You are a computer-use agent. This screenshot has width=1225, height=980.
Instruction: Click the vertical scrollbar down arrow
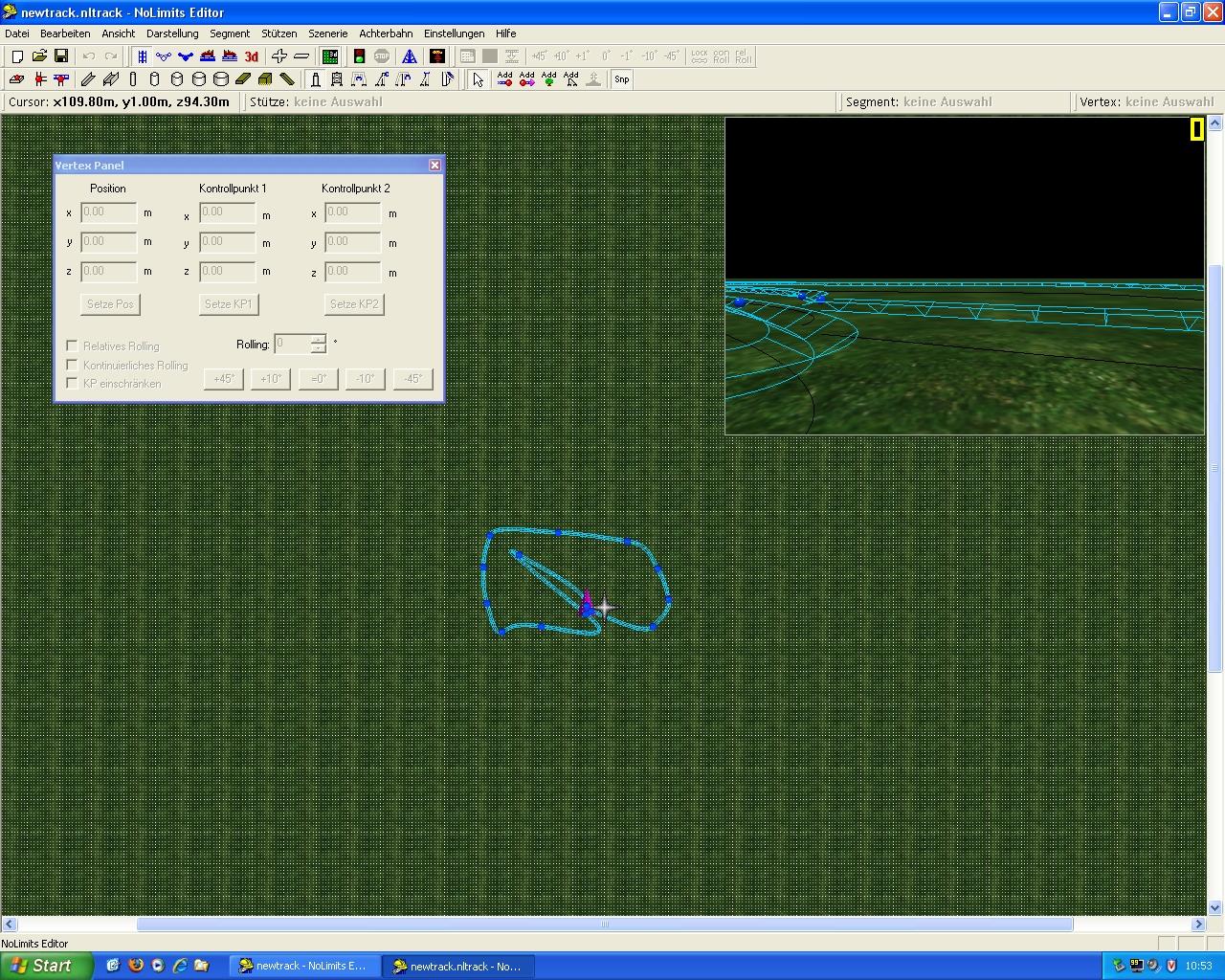tap(1215, 907)
